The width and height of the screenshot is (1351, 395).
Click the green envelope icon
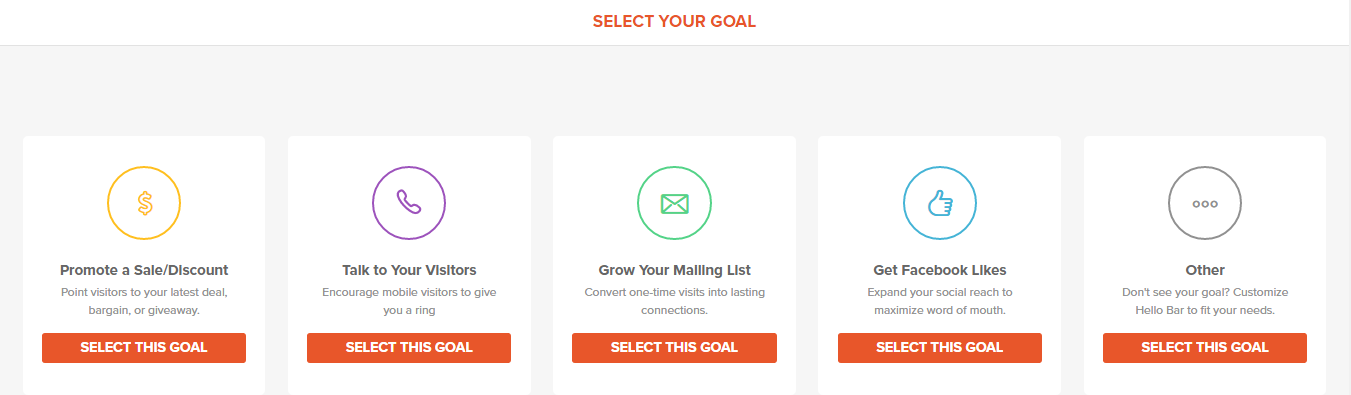675,203
